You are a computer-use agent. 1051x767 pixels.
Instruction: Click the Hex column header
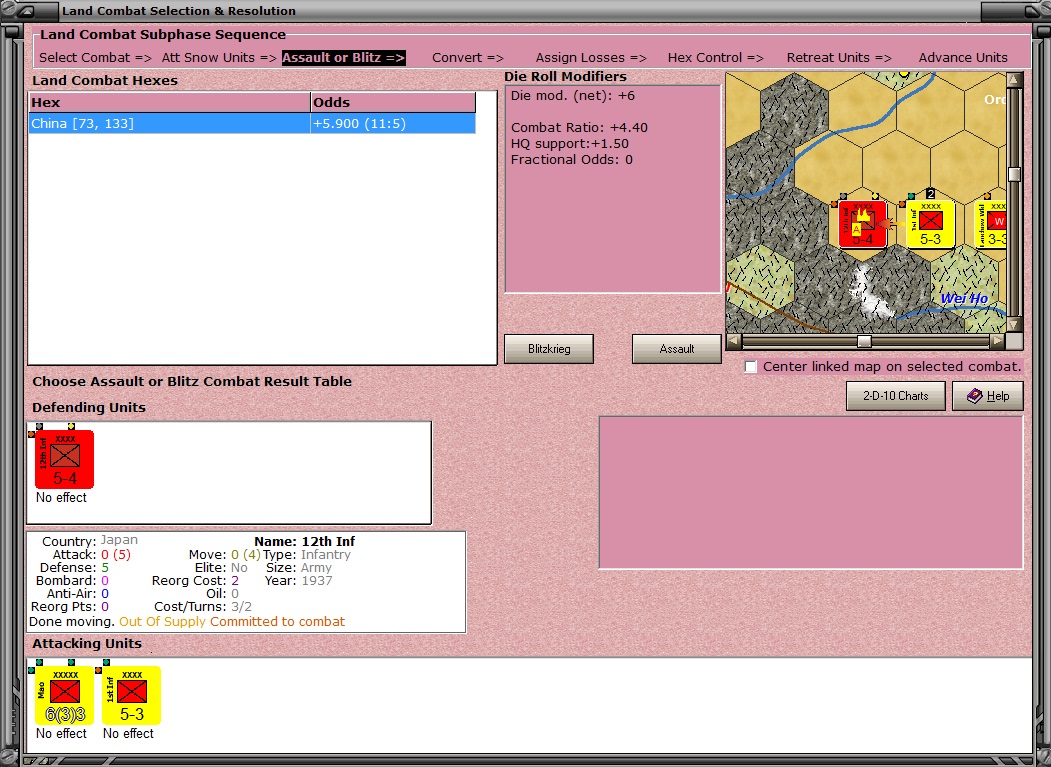point(169,103)
